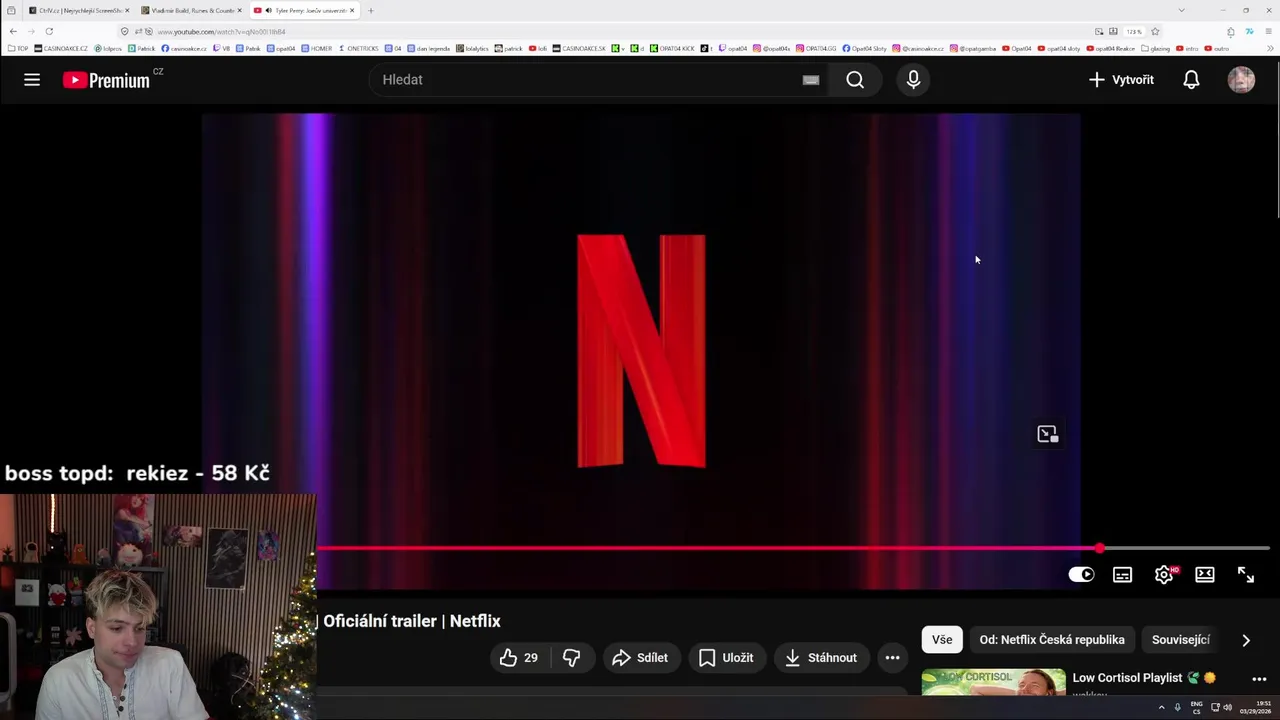This screenshot has height=720, width=1280.
Task: Open Low Cortisol Playlist video title
Action: coord(1144,678)
